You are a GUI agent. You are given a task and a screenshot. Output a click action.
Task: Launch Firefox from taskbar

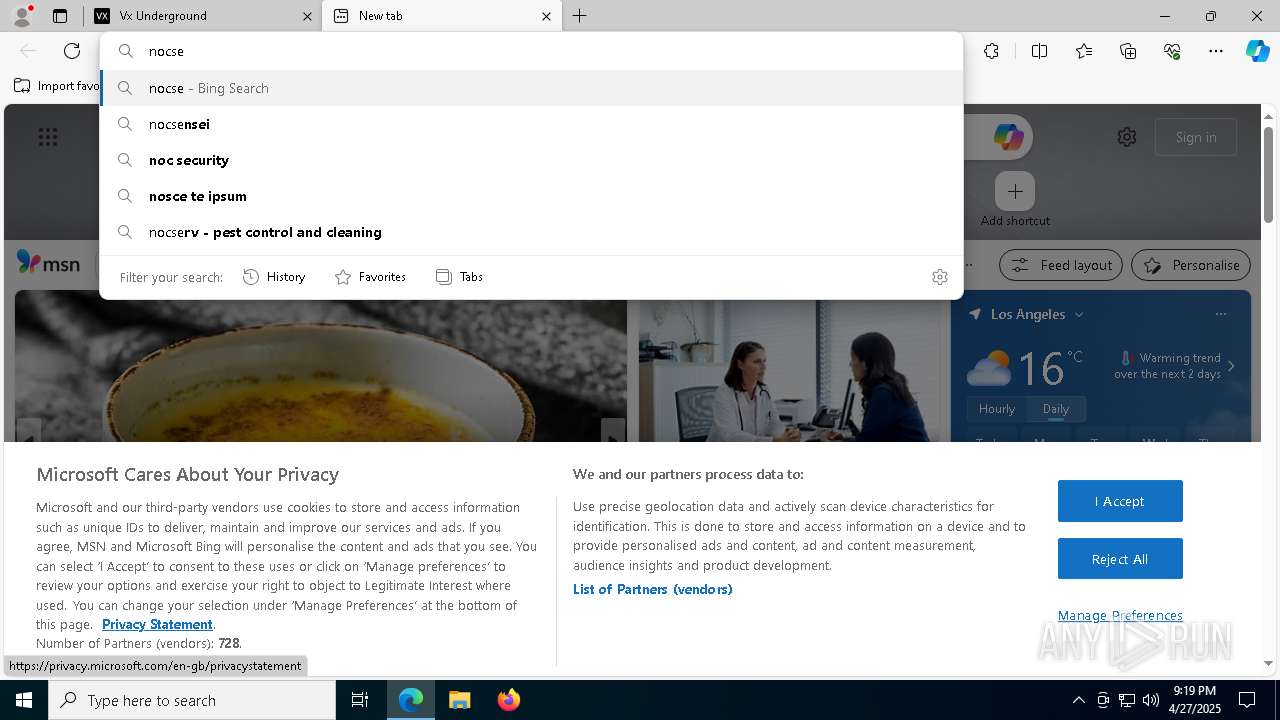coord(508,700)
